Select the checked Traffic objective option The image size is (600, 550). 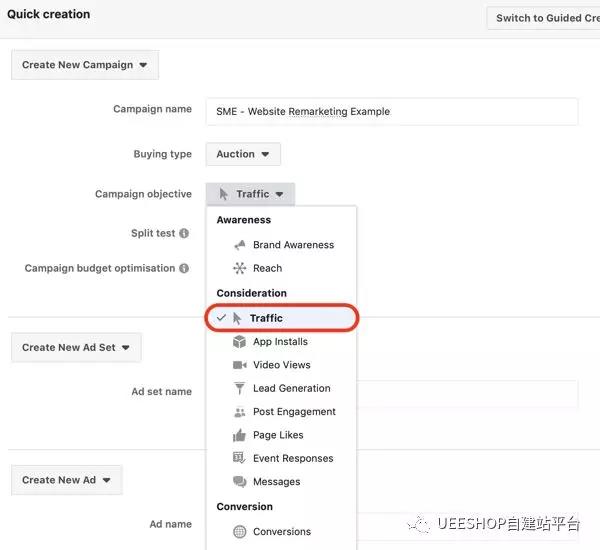point(281,318)
